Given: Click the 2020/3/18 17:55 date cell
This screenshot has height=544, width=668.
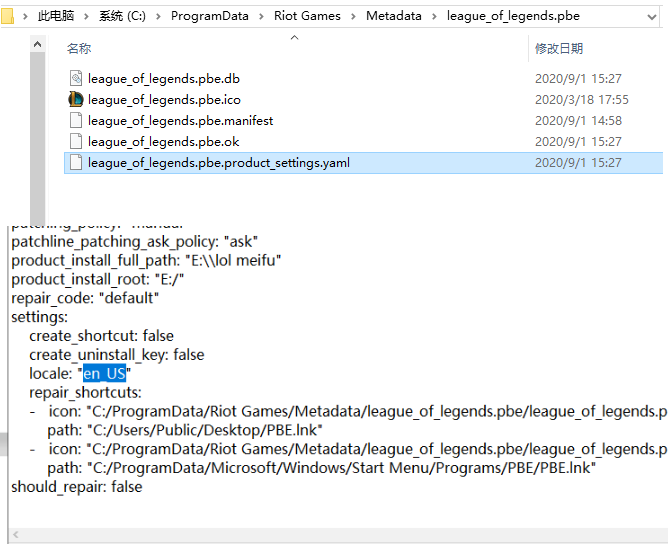Looking at the screenshot, I should click(x=582, y=100).
